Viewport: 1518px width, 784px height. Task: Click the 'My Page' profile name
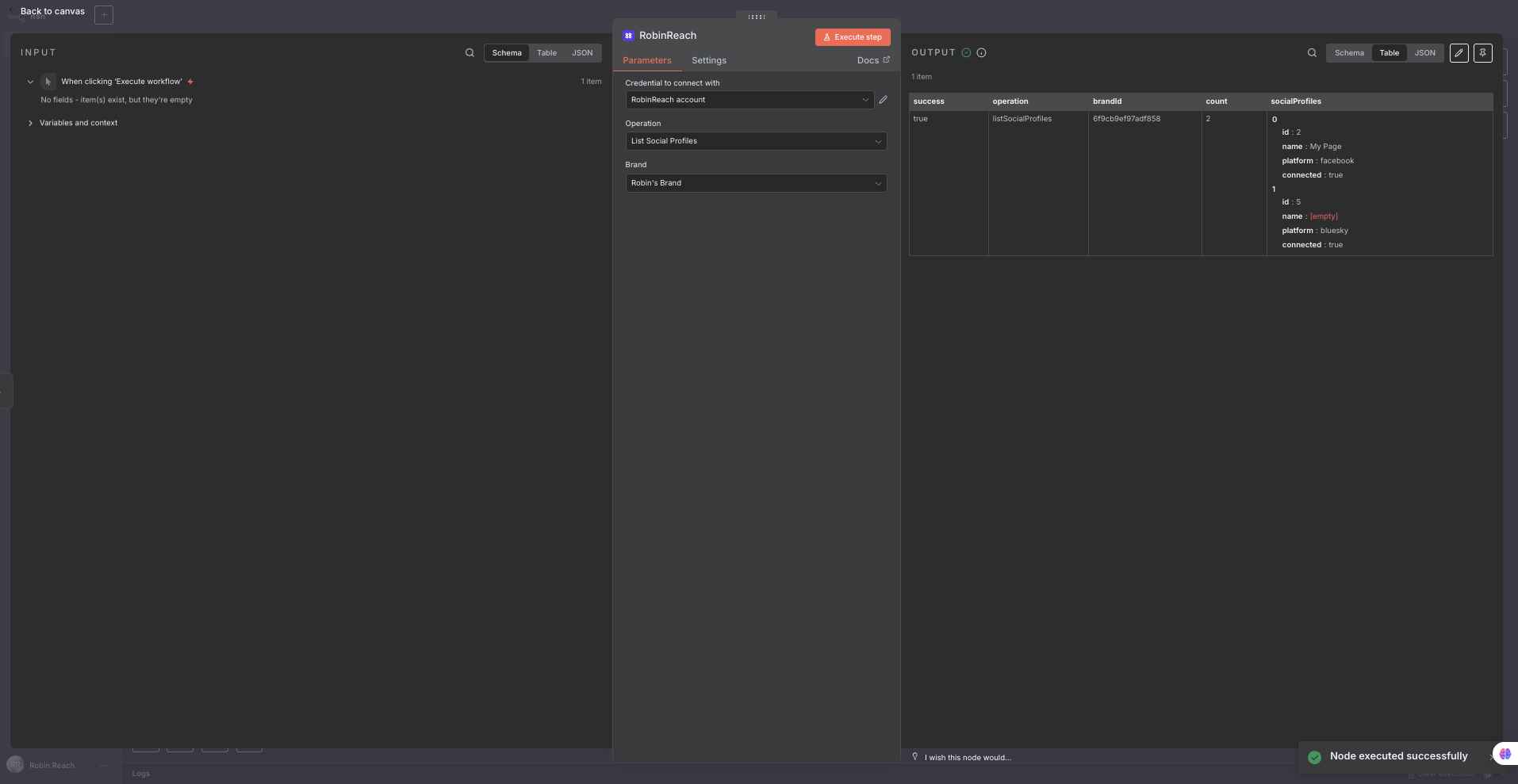click(x=1325, y=147)
